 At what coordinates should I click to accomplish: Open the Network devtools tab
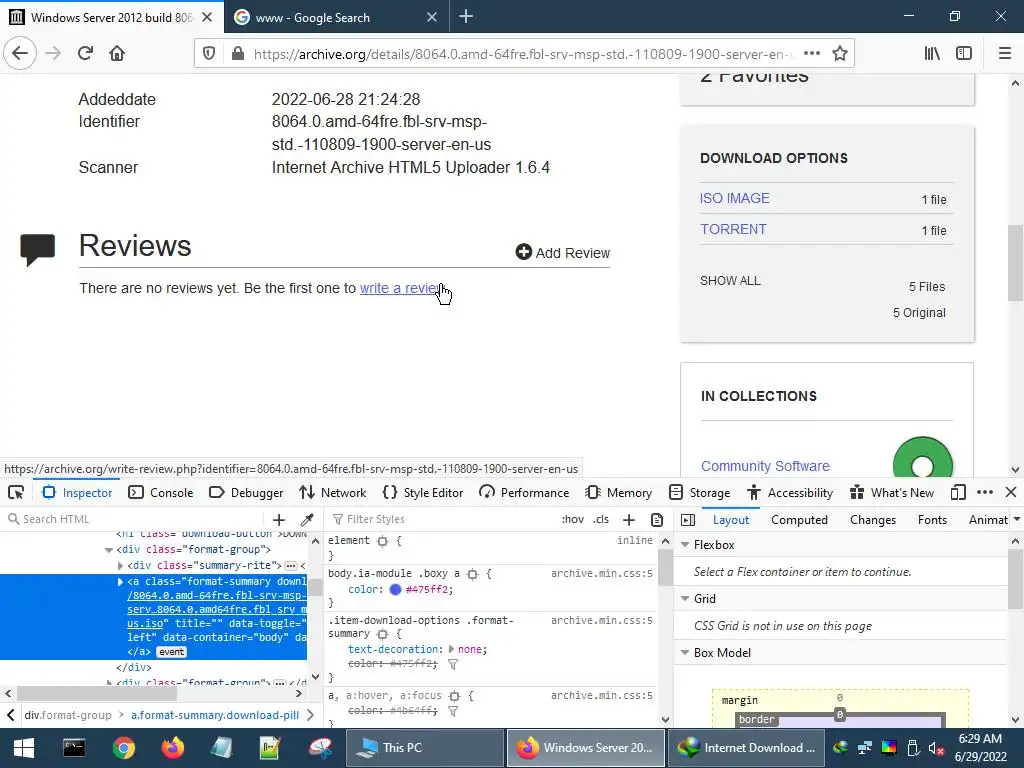coord(332,492)
